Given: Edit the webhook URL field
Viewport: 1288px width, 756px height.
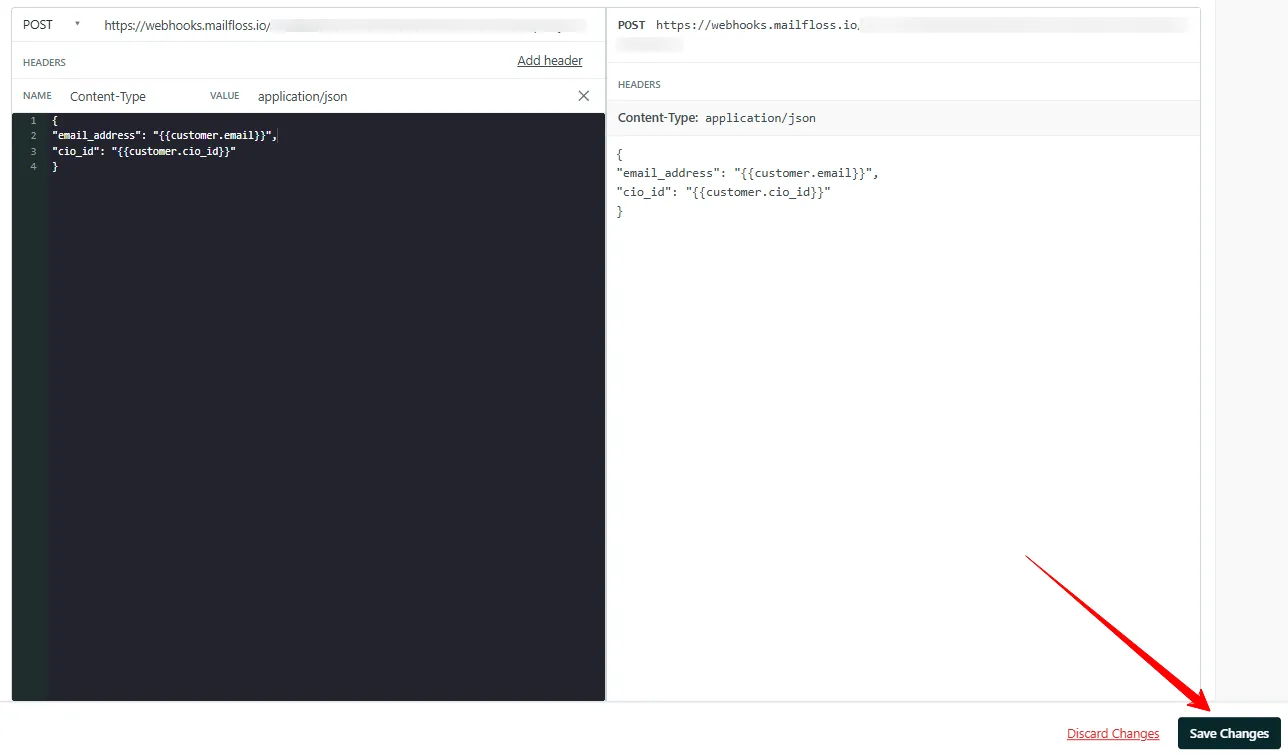Looking at the screenshot, I should [x=346, y=26].
